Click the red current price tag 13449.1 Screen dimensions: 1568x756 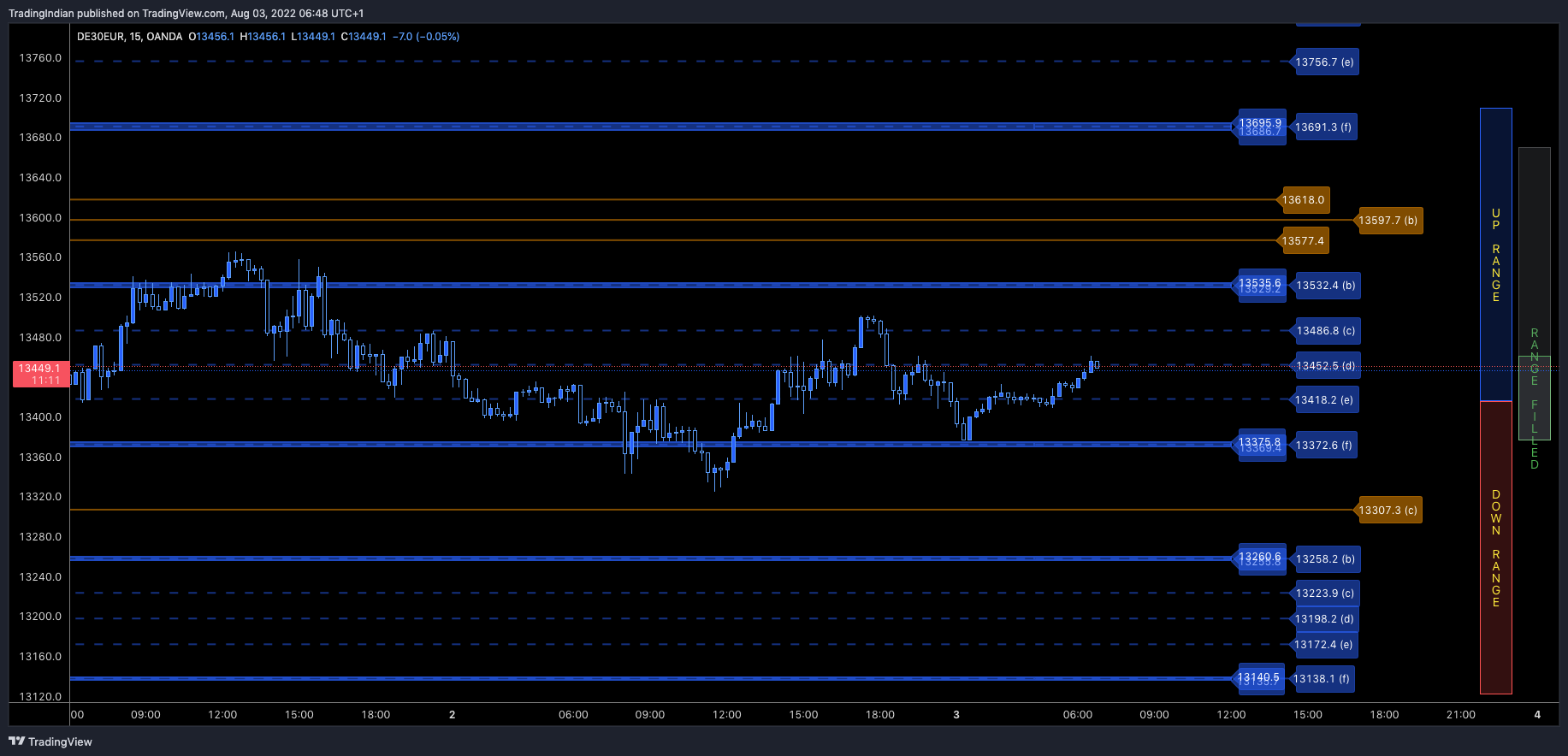[40, 374]
